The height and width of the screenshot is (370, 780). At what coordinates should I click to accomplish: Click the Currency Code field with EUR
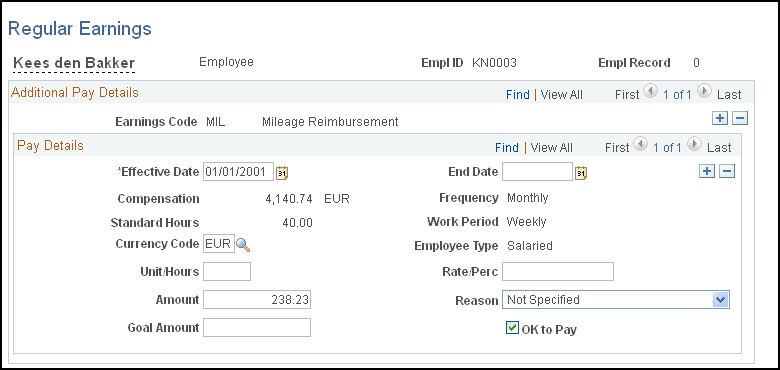coord(219,244)
